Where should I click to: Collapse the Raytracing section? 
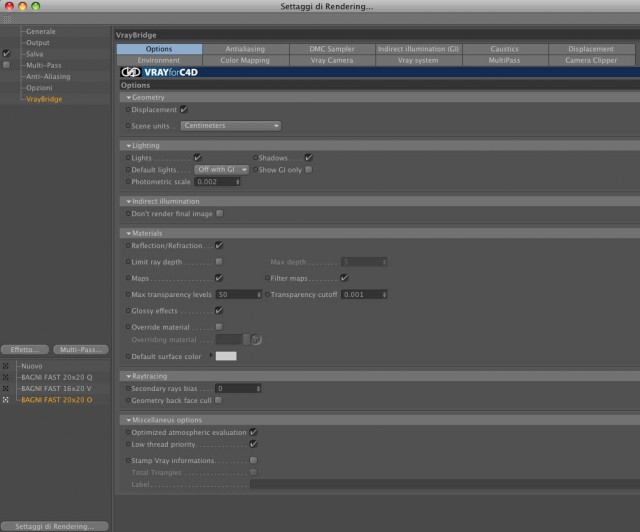pyautogui.click(x=129, y=376)
